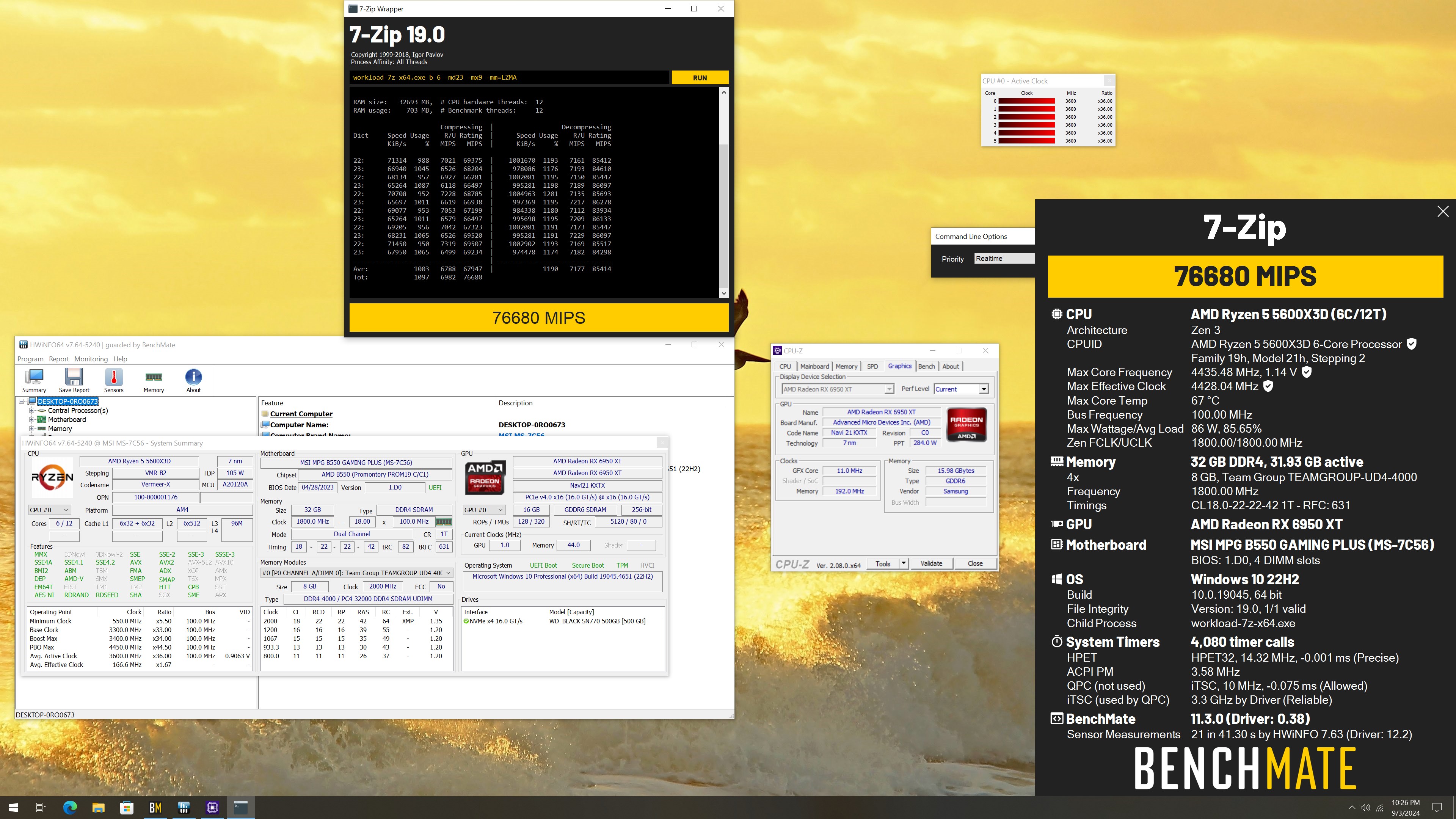Open the Monitoring menu in HWiNFO
The image size is (1456, 819).
(91, 359)
